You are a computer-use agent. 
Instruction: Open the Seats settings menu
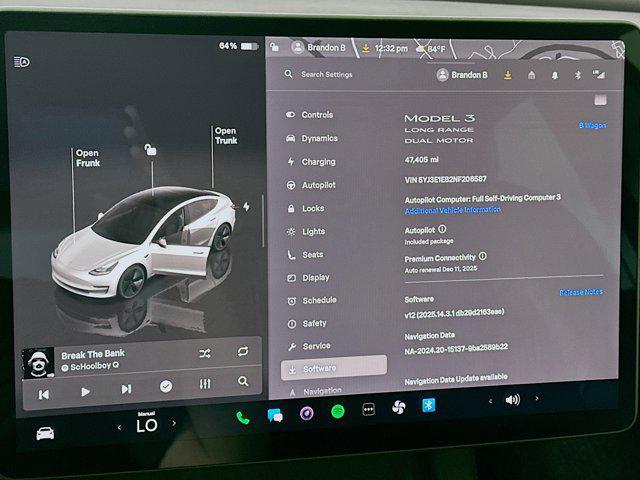(305, 255)
